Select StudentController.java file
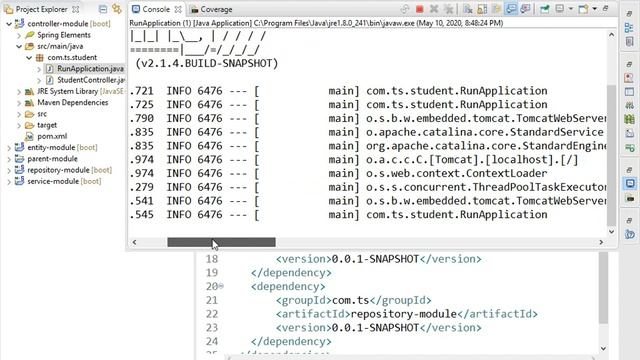Viewport: 640px width, 360px height. click(91, 80)
